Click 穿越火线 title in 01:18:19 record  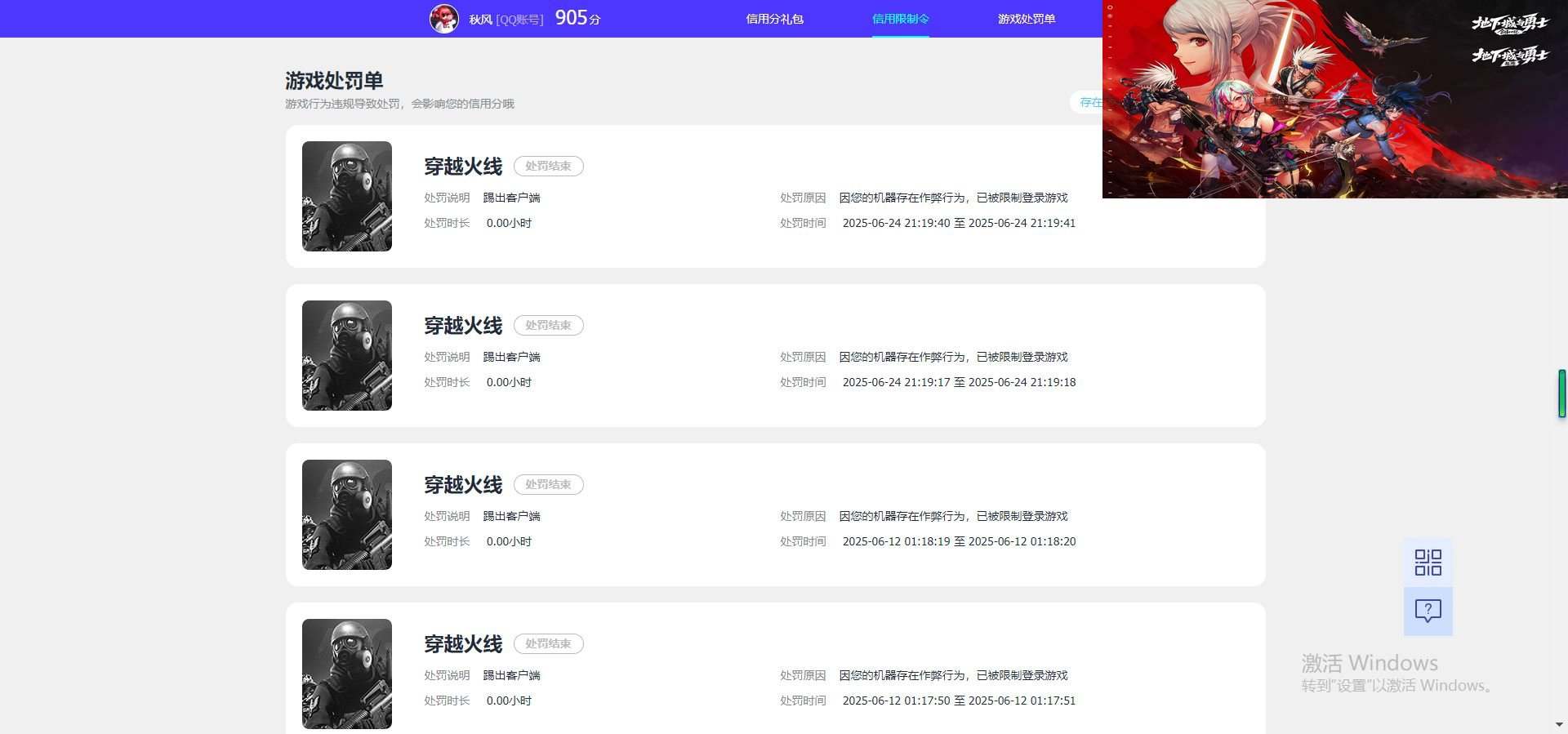(463, 485)
